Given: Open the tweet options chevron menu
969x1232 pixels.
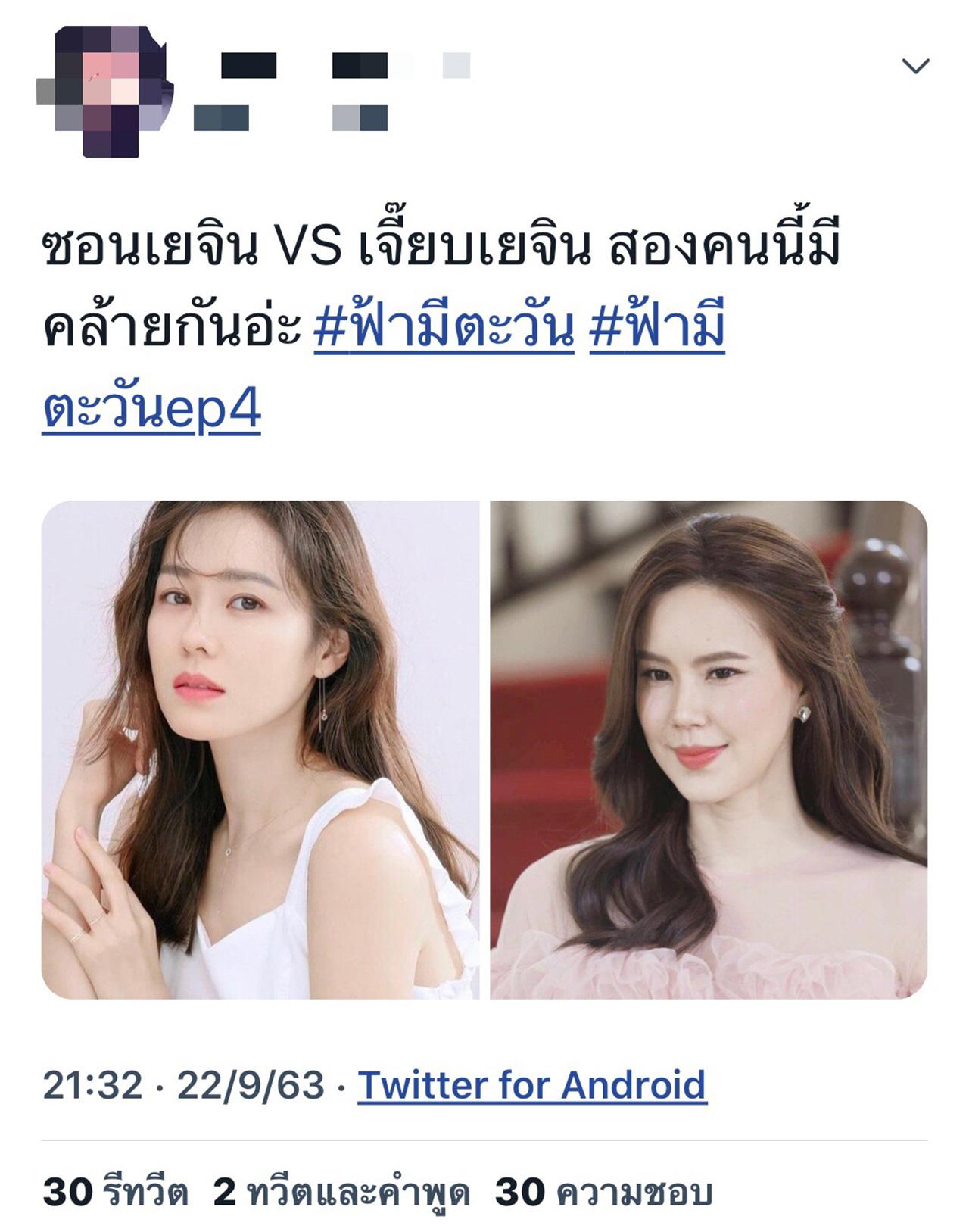Looking at the screenshot, I should coord(916,67).
